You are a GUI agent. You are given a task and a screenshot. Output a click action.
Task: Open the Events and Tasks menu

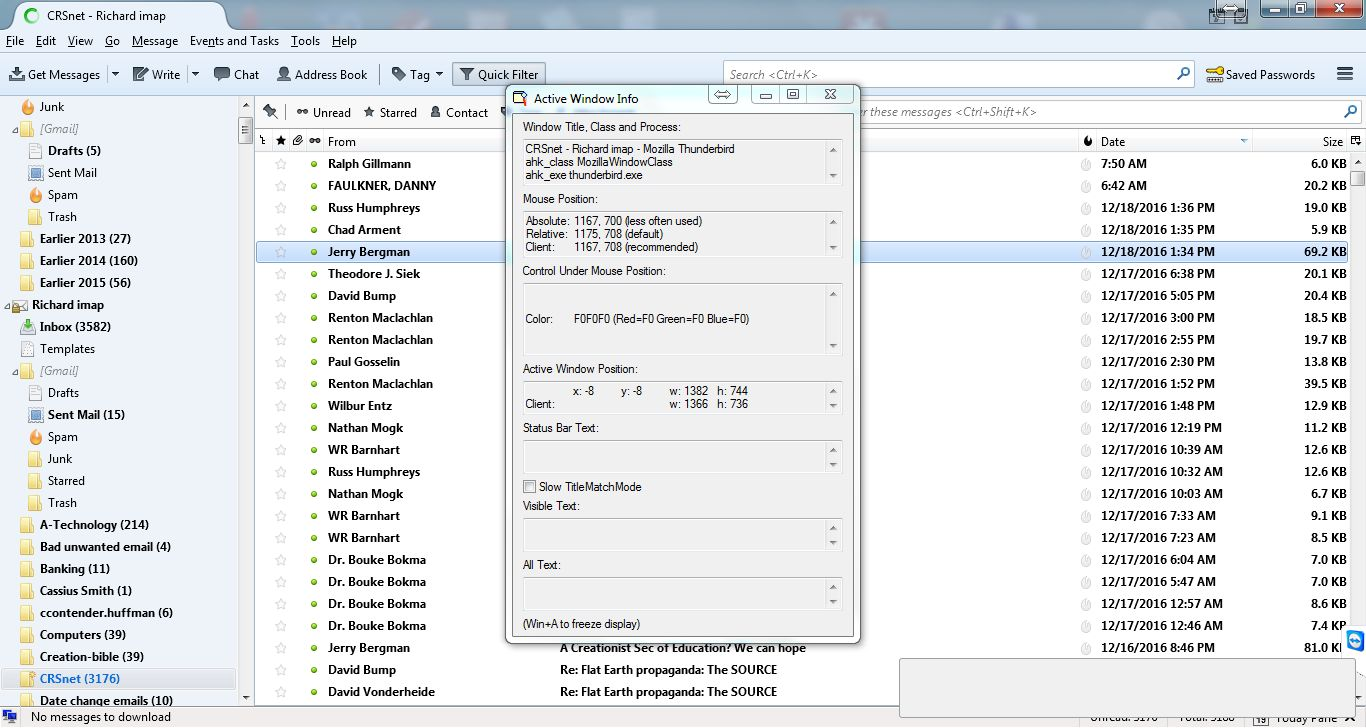234,41
